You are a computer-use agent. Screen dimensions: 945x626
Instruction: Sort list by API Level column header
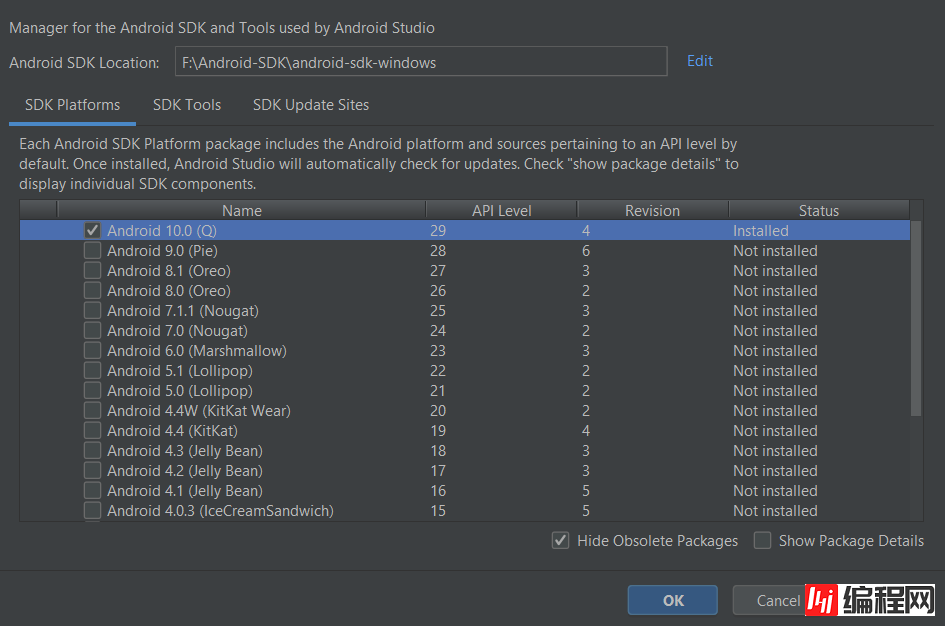[x=501, y=211]
